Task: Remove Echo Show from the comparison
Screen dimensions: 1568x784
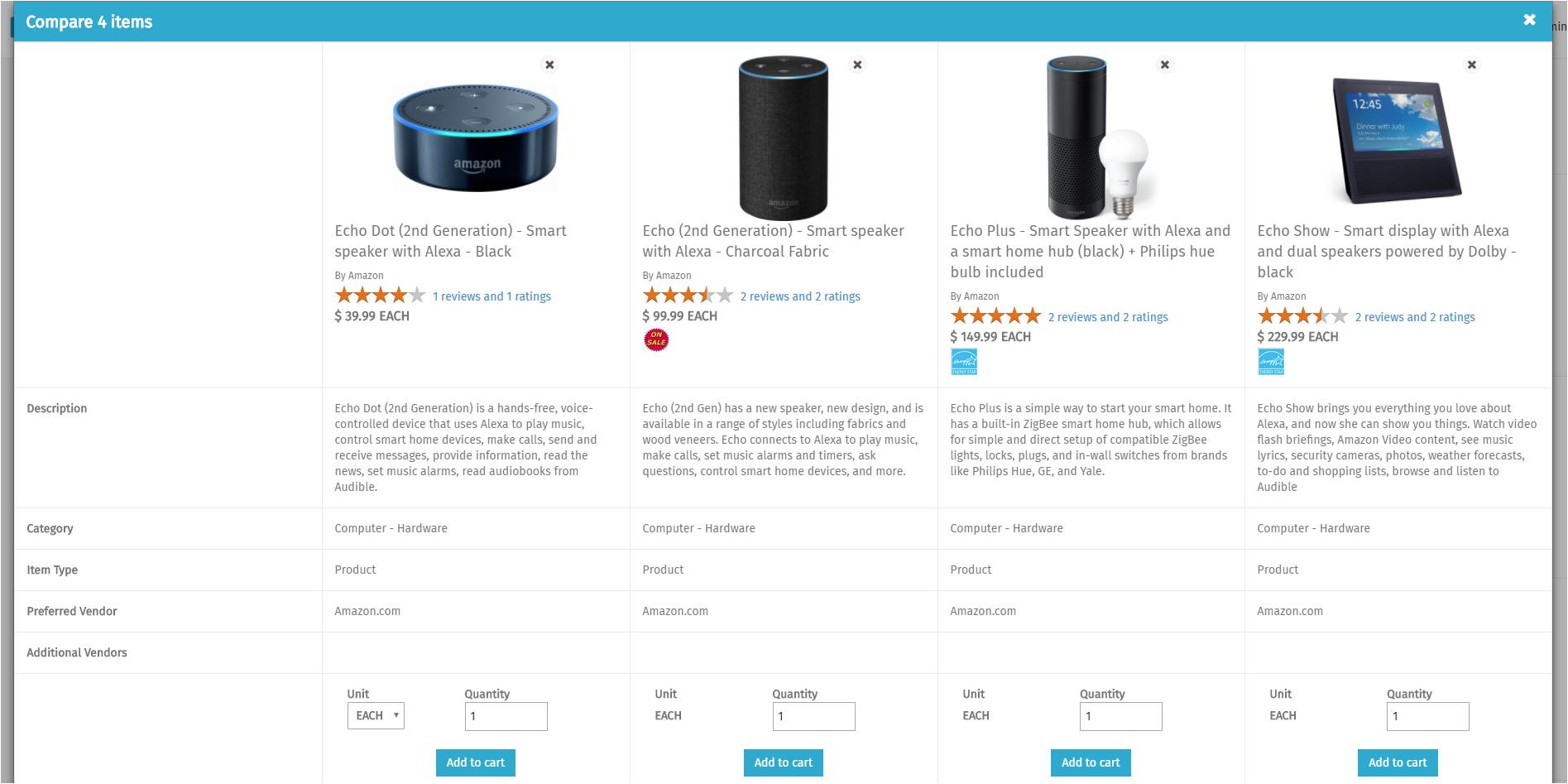Action: click(x=1471, y=65)
